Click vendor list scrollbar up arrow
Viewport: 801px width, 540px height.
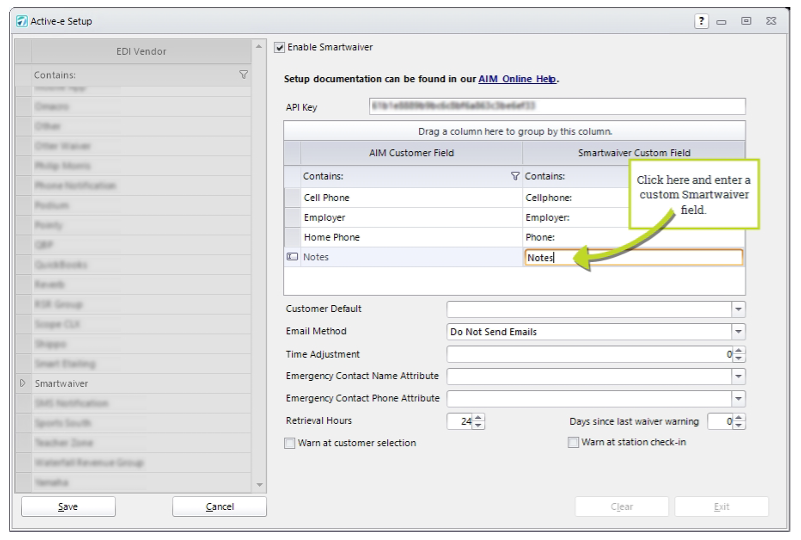tap(259, 46)
